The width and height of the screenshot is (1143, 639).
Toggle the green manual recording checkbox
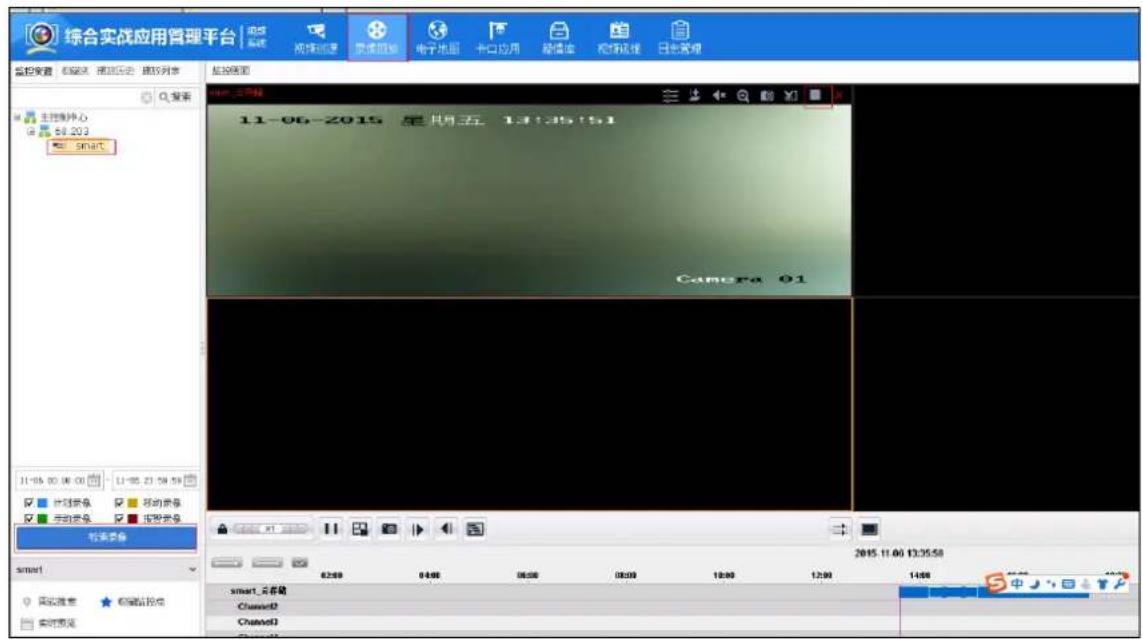coord(29,519)
